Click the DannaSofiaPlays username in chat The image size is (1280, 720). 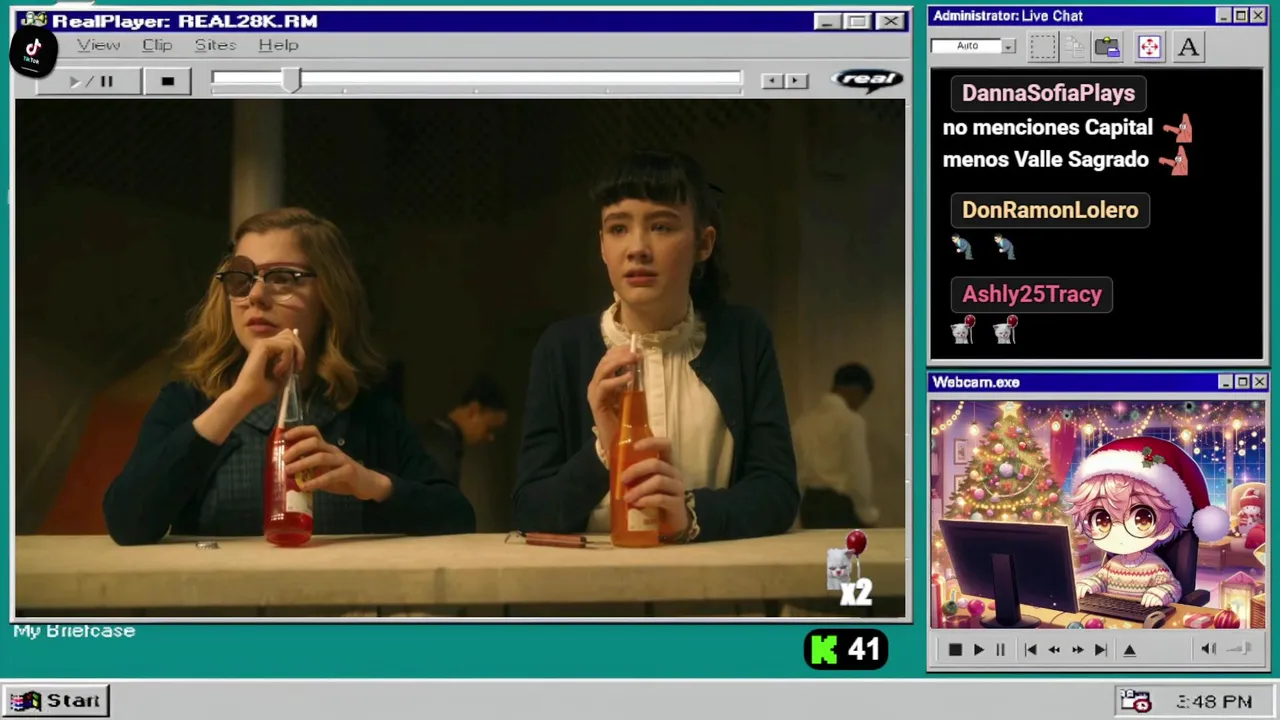[1048, 93]
